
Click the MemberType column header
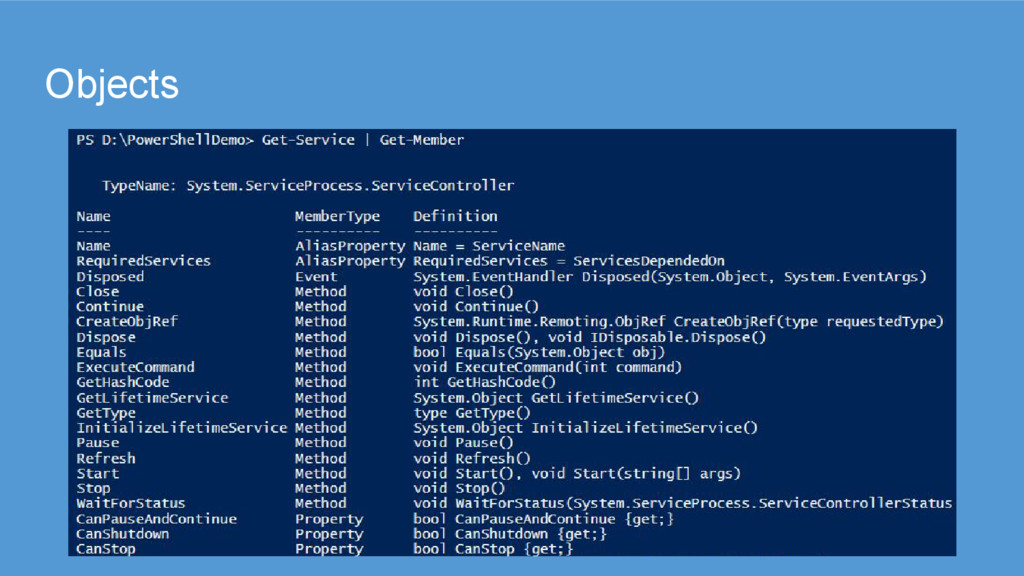tap(337, 216)
